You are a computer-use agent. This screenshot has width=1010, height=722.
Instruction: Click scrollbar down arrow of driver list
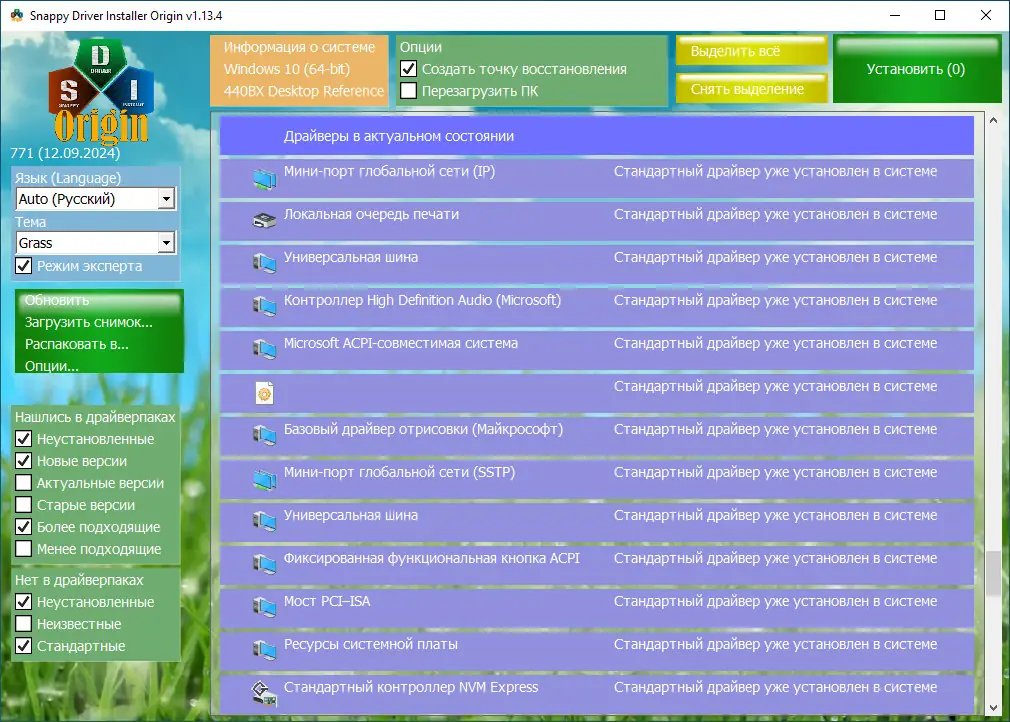[x=993, y=707]
